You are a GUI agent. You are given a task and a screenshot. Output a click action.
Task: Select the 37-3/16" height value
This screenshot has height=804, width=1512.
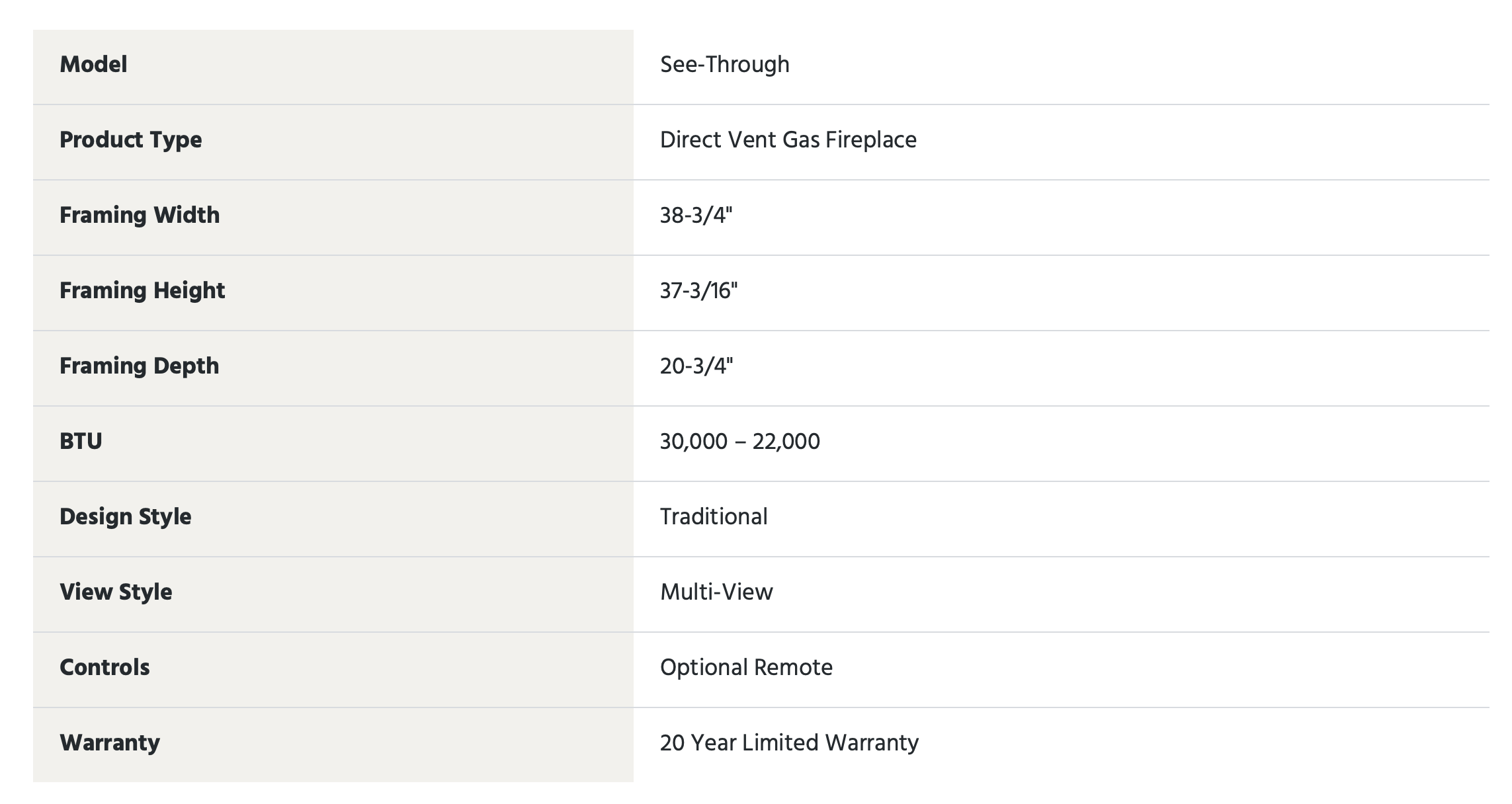click(x=699, y=291)
